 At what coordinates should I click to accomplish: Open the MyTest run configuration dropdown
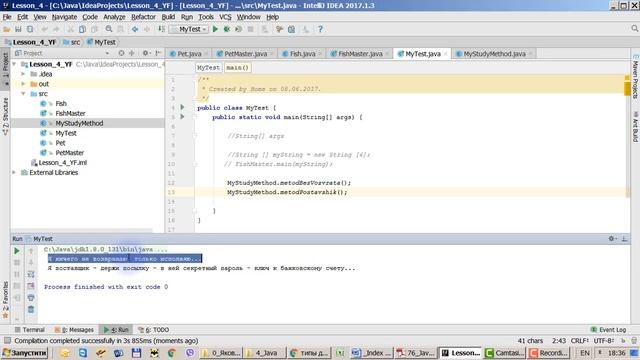click(x=189, y=29)
